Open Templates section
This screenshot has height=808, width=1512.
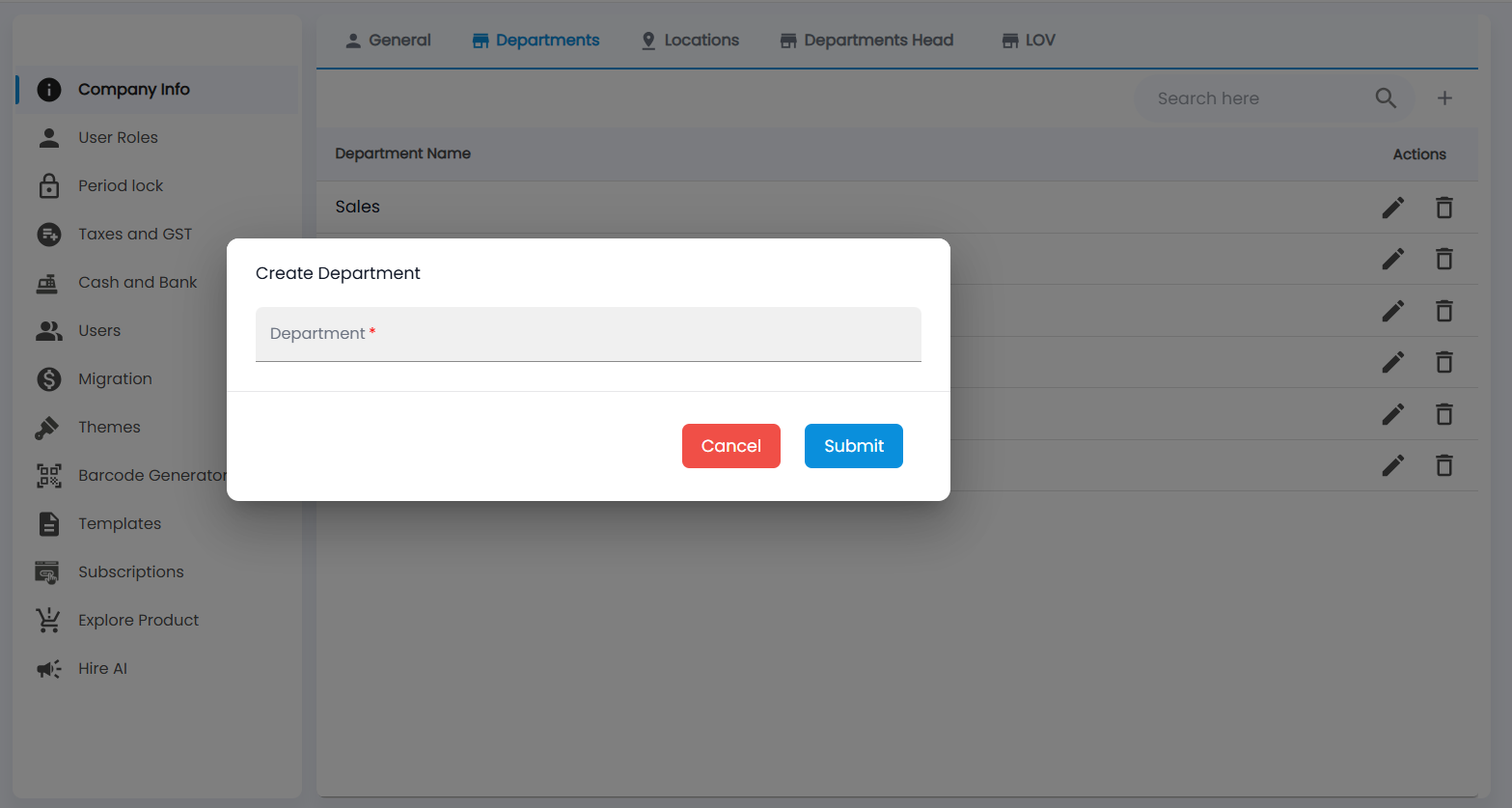point(158,524)
